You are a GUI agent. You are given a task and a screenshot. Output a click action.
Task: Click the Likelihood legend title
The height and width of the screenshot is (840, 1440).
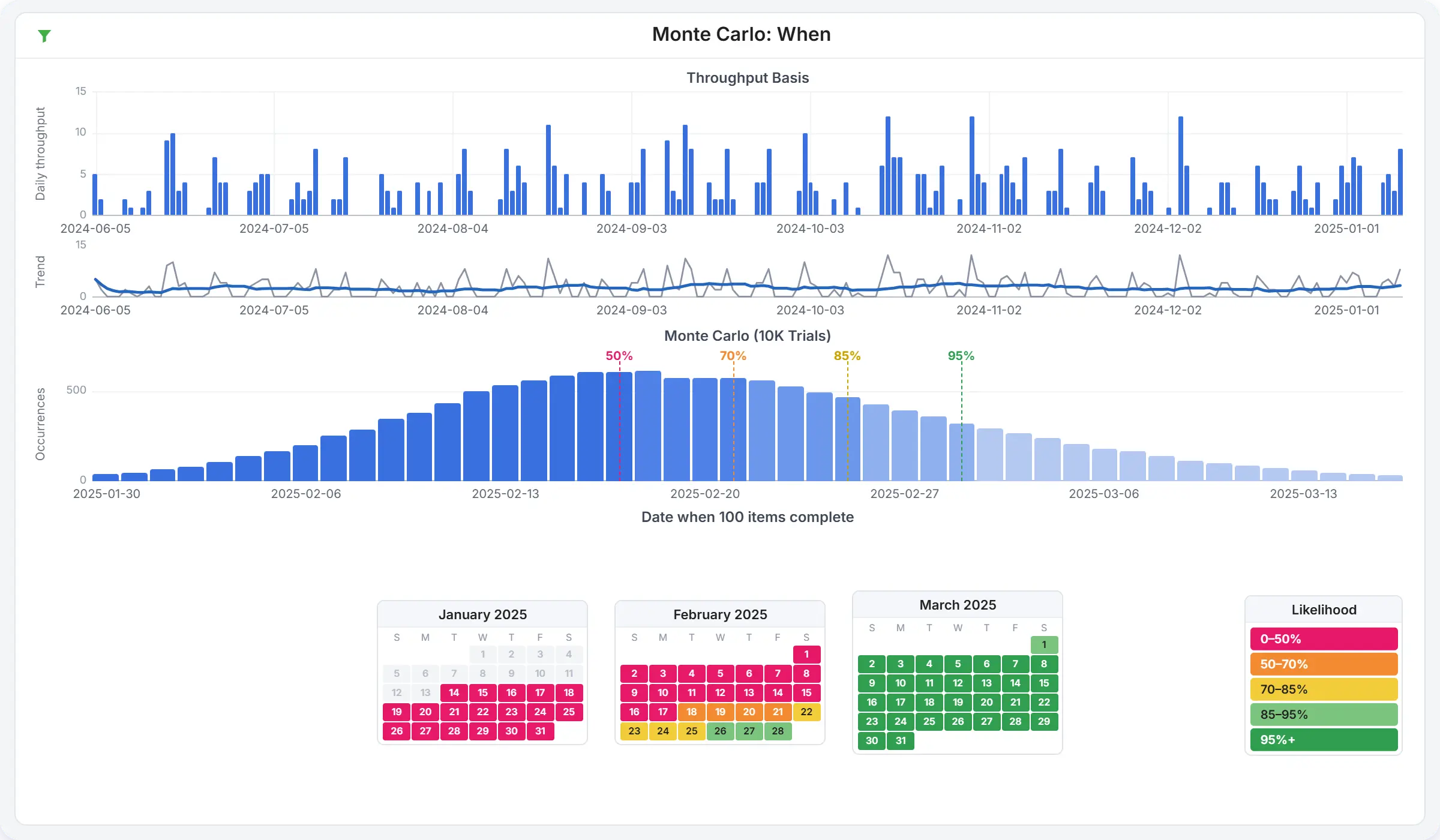click(1324, 610)
